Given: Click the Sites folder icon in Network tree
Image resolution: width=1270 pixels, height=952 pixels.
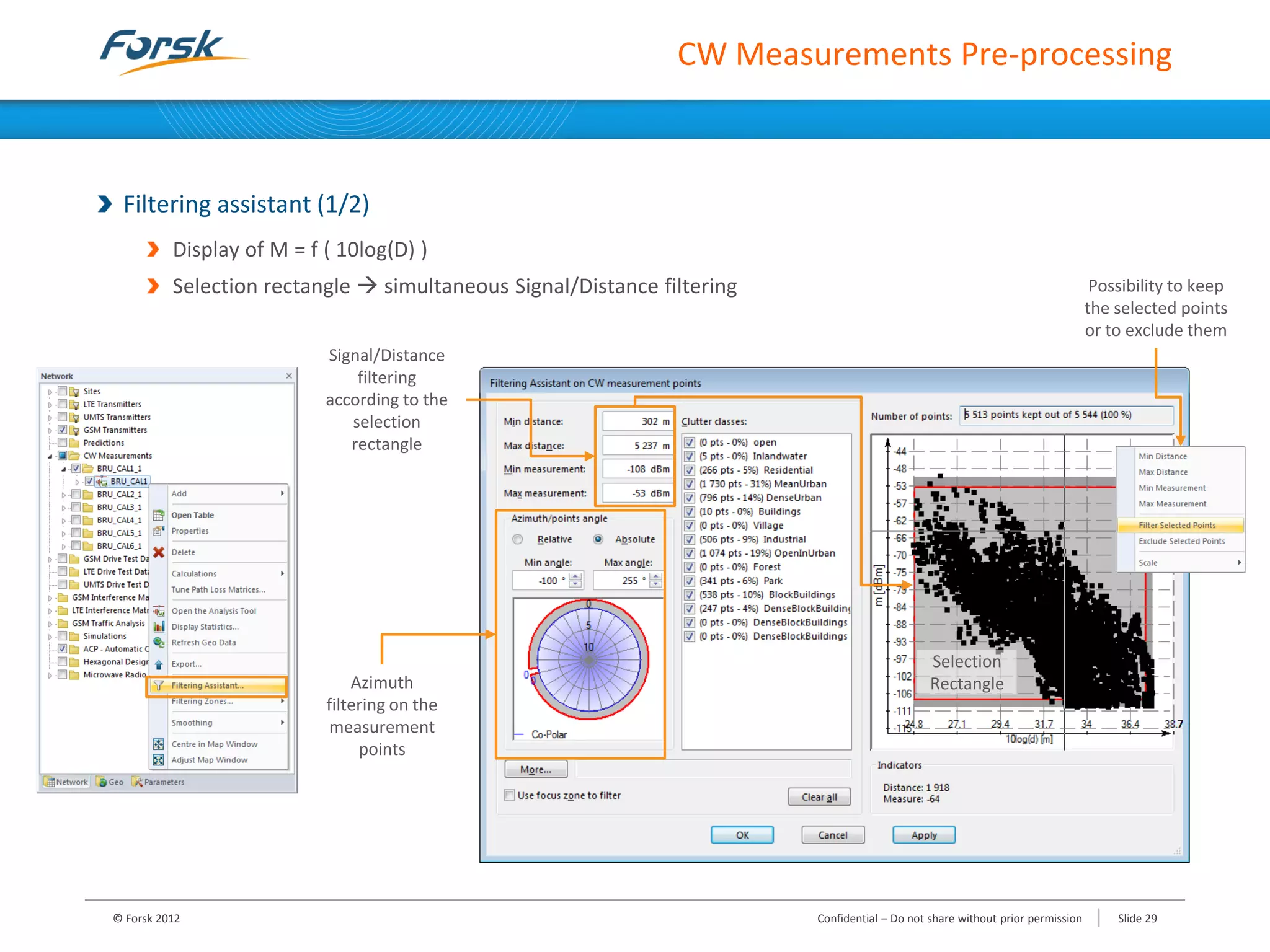Looking at the screenshot, I should click(x=74, y=392).
